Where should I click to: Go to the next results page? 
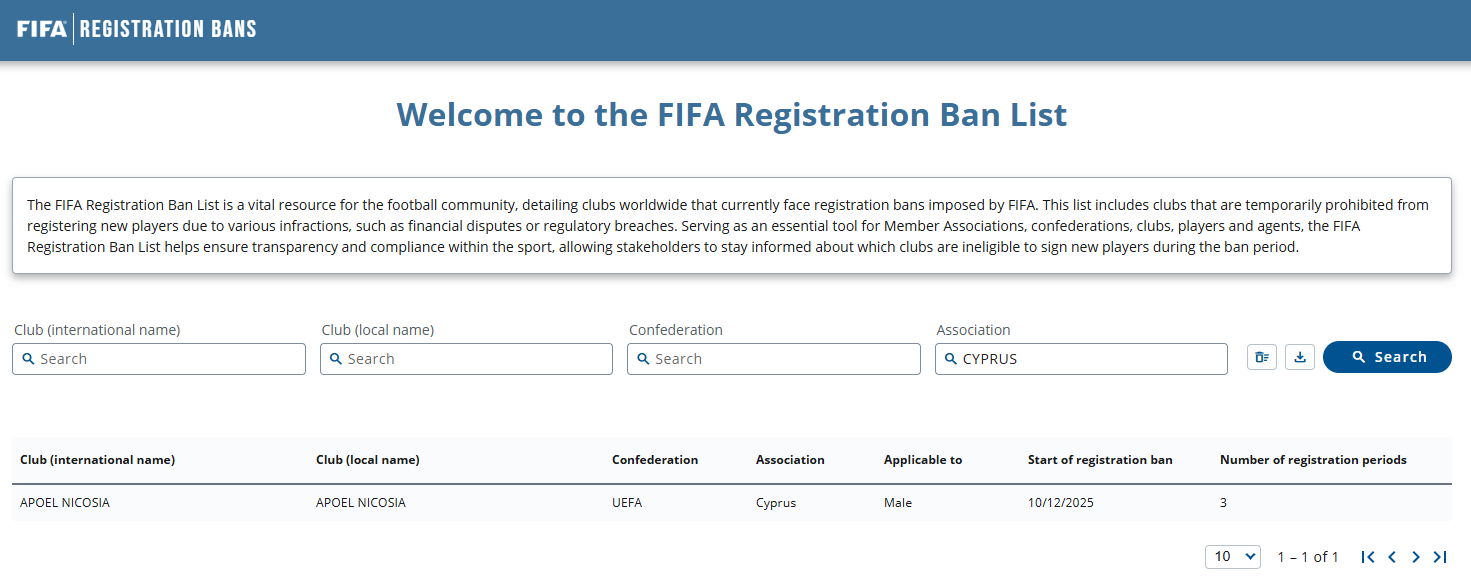point(1416,557)
